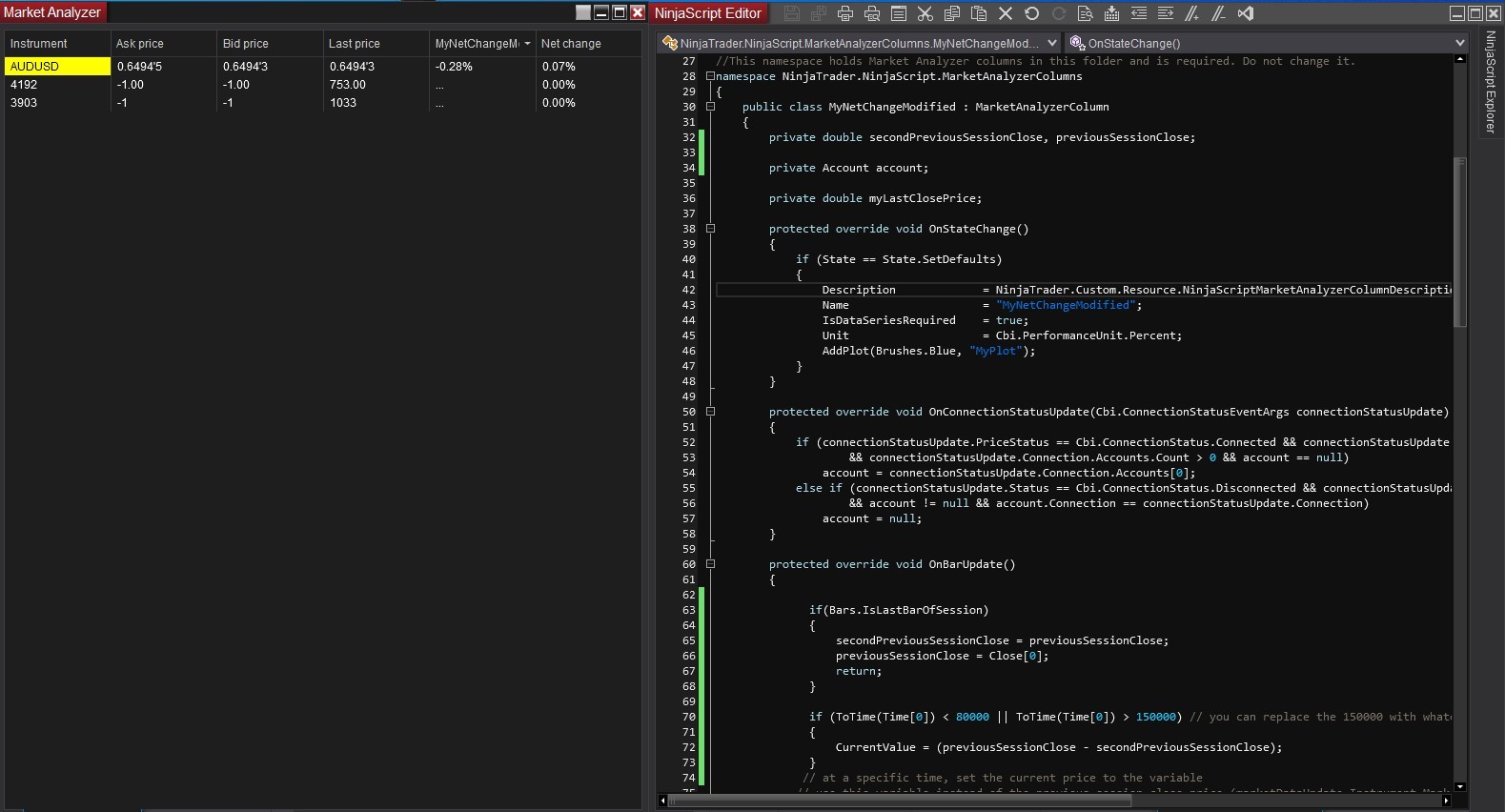Click the Increase indent icon
The image size is (1505, 812).
point(1165,13)
